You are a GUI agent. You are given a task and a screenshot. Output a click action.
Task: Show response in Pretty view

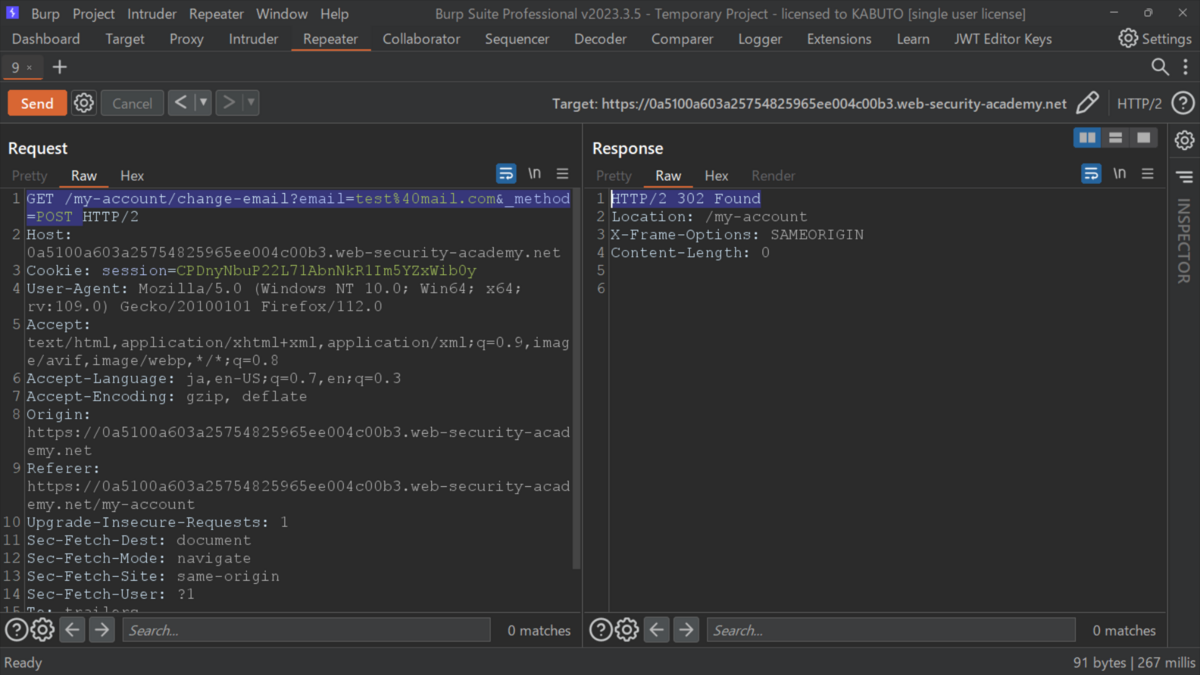click(614, 175)
